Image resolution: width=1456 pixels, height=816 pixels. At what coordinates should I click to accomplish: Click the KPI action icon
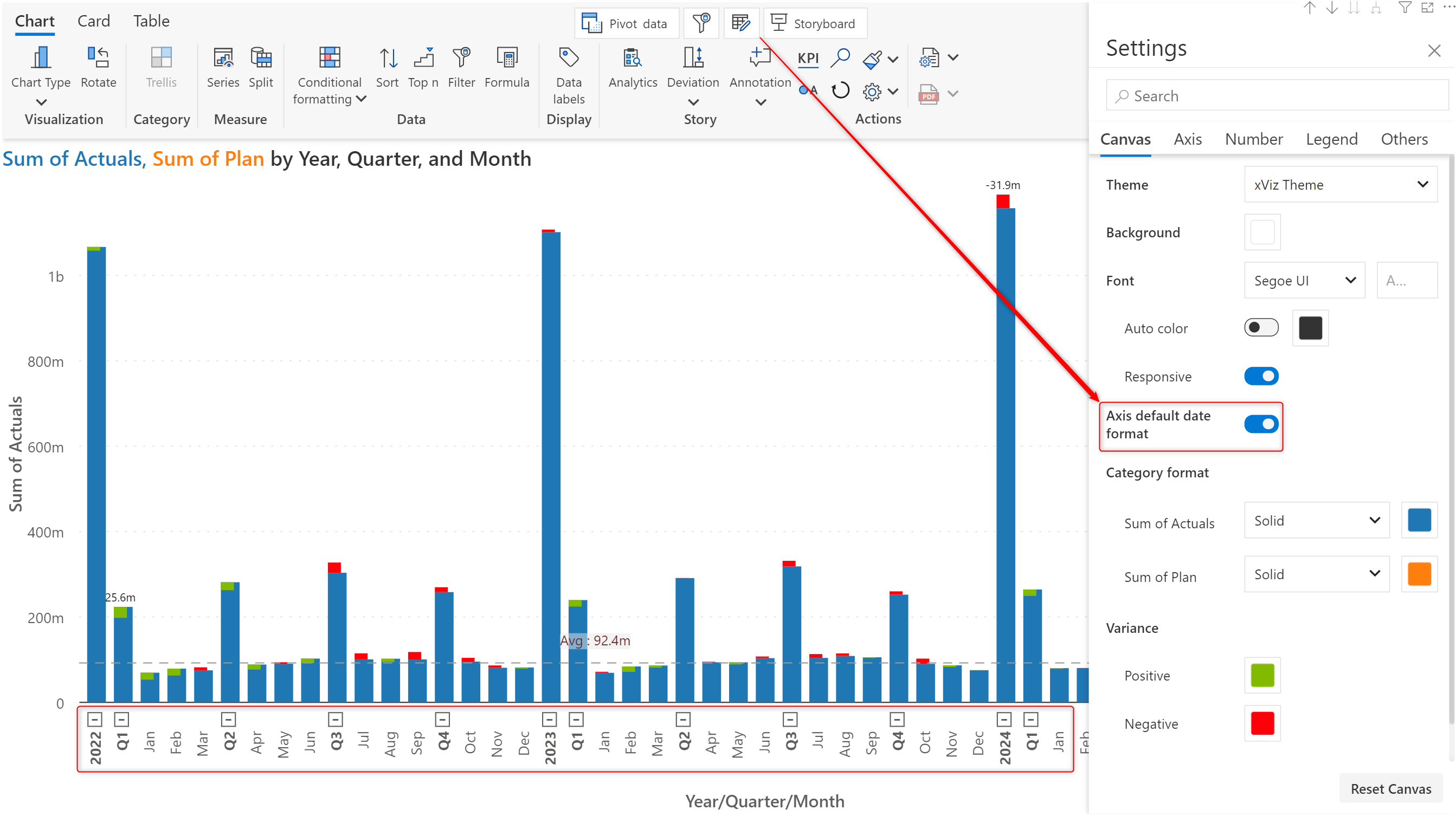click(808, 58)
